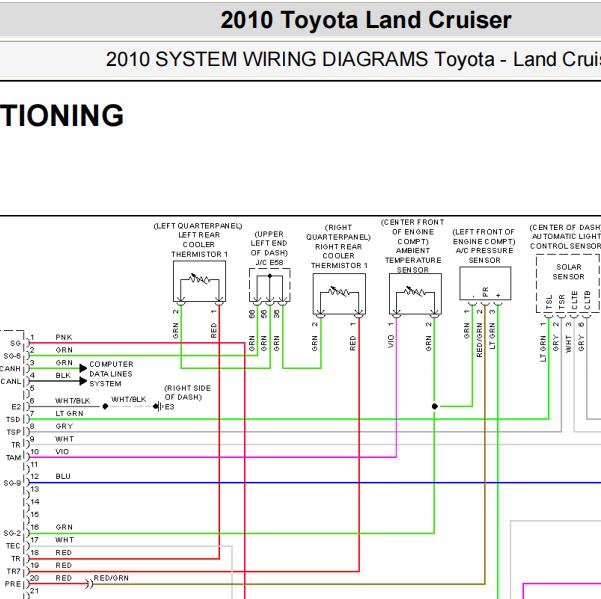Select the "J/C E58" junction connector label
The width and height of the screenshot is (601, 599).
click(x=269, y=263)
